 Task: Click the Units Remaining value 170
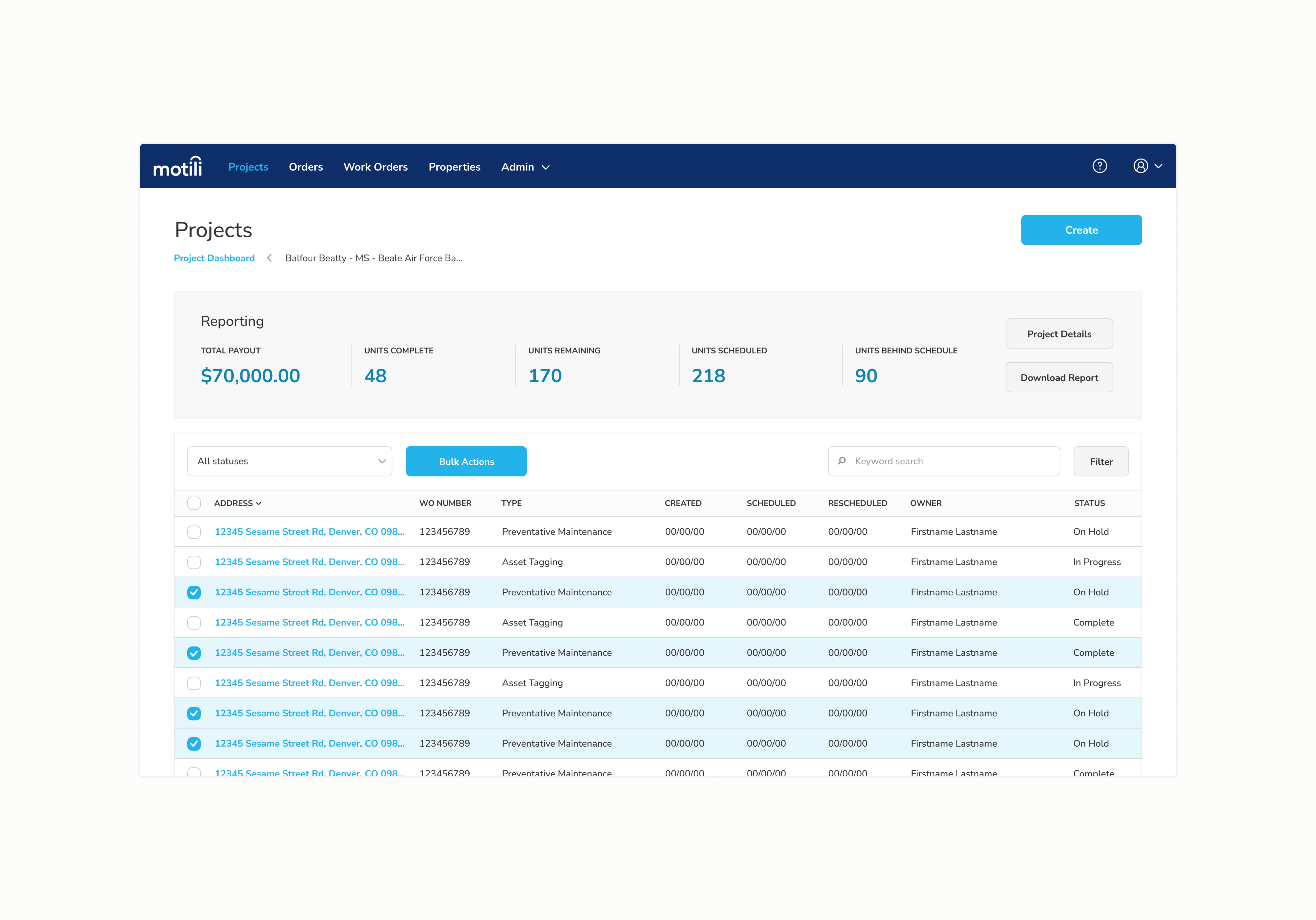pyautogui.click(x=545, y=376)
